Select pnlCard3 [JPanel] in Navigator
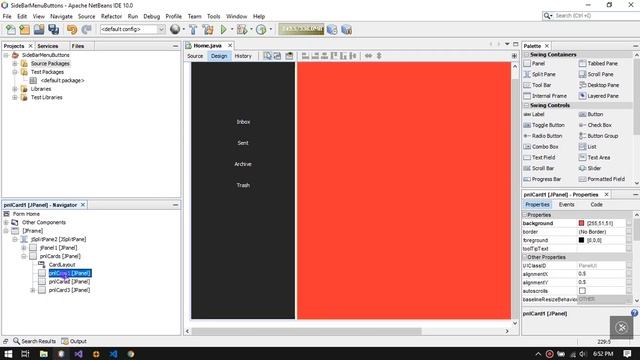 pyautogui.click(x=69, y=290)
